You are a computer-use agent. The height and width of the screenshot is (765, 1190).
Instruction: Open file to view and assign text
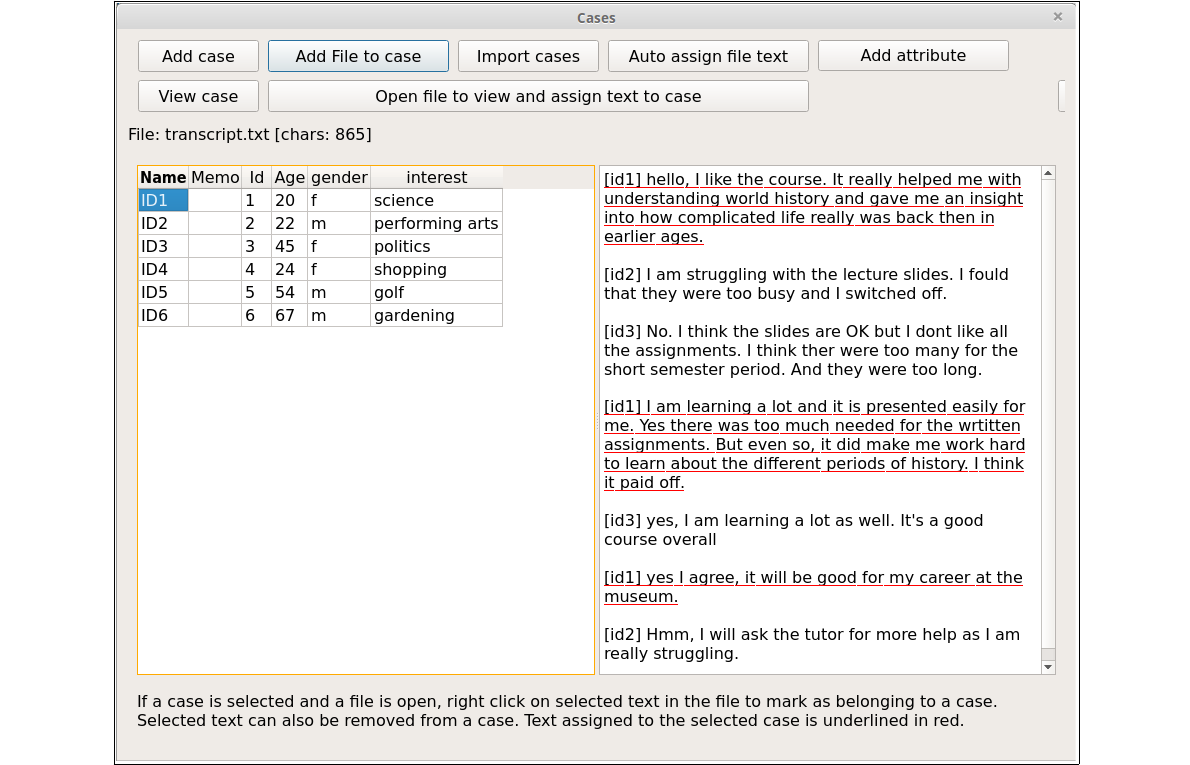[538, 96]
